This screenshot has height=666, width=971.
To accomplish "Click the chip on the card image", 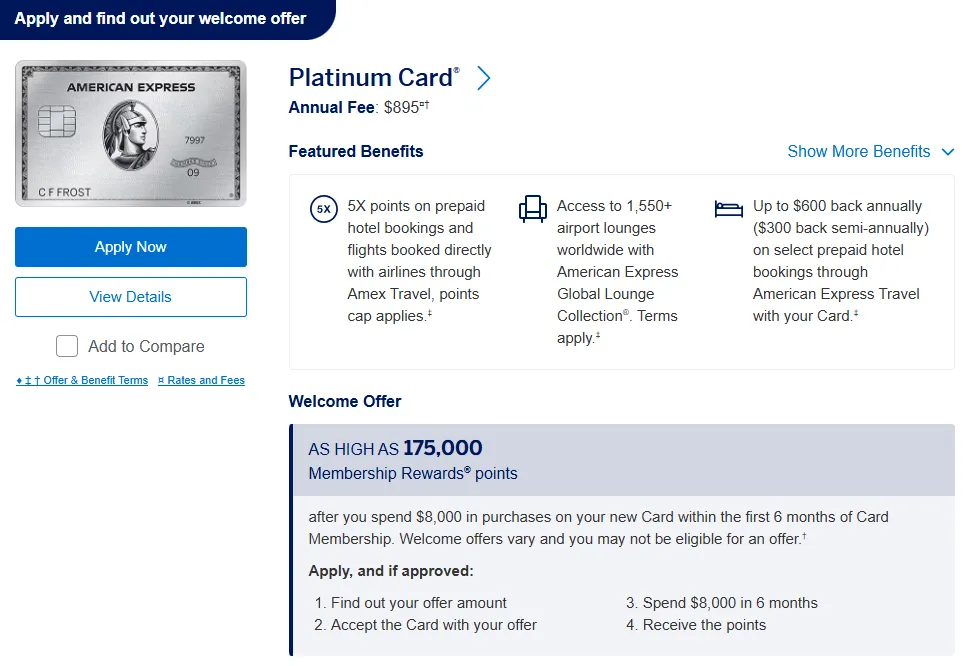I will (x=52, y=123).
